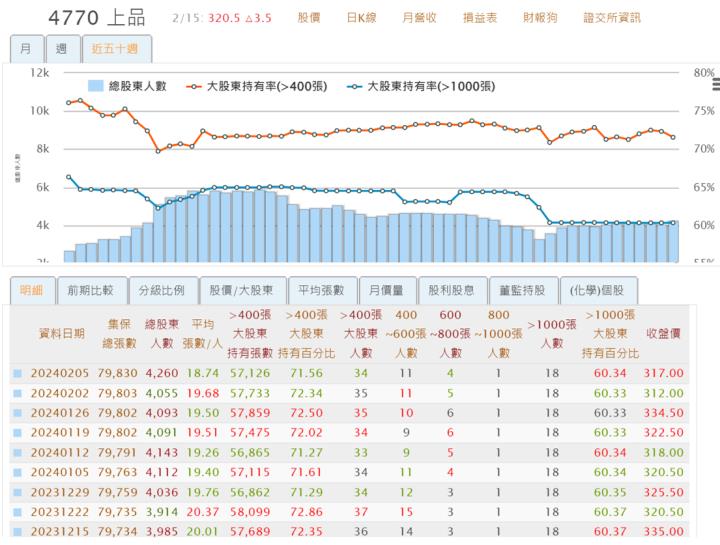Click shareholder count 4,260 cell
The width and height of the screenshot is (720, 545).
[x=162, y=373]
